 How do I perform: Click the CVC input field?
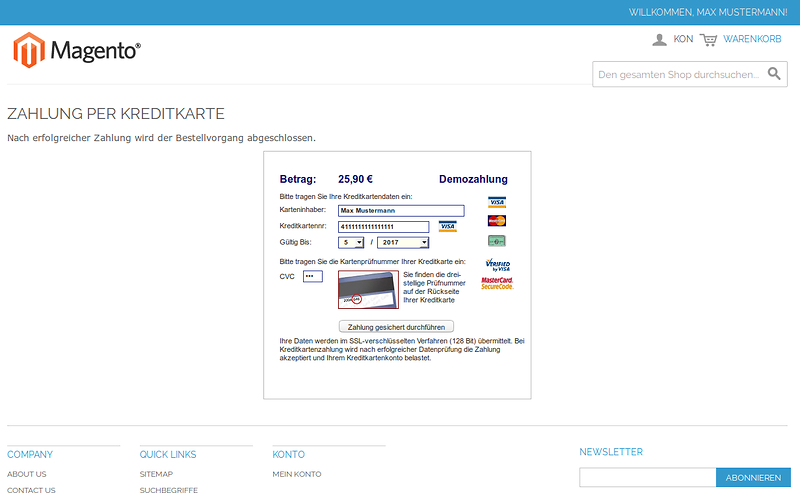(313, 276)
